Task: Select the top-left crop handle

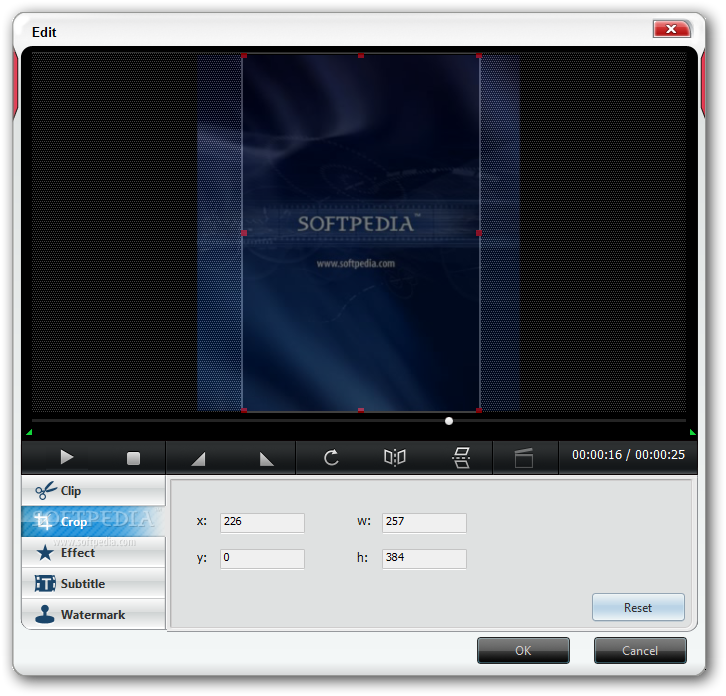Action: click(x=244, y=56)
